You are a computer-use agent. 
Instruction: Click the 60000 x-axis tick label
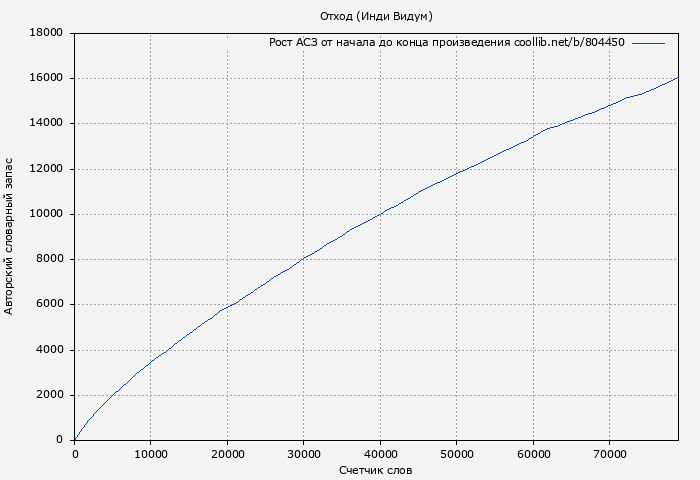click(x=532, y=453)
